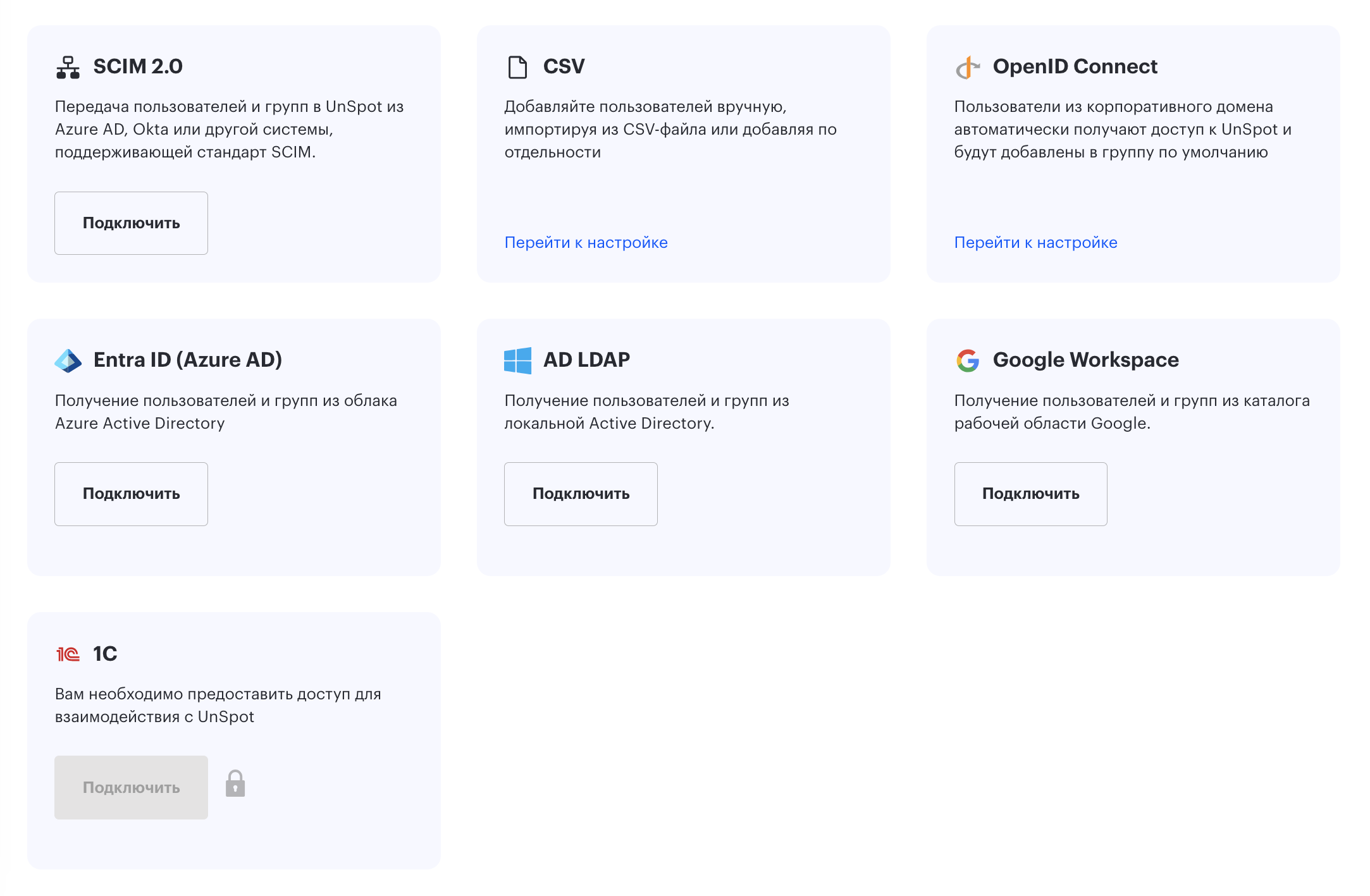Click the Entra ID diamond logo
Viewport: 1370px width, 896px height.
click(x=68, y=360)
